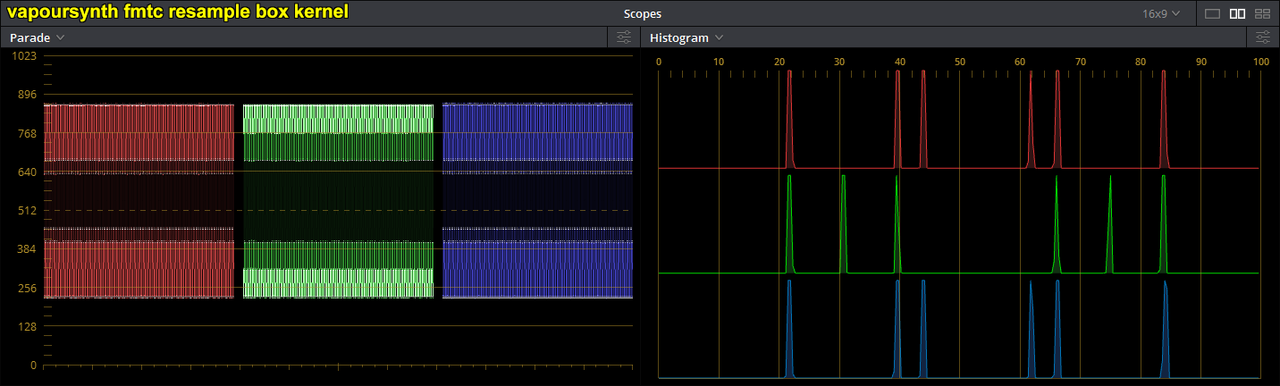Image resolution: width=1280 pixels, height=386 pixels.
Task: Switch to single scope layout view
Action: tap(1213, 14)
